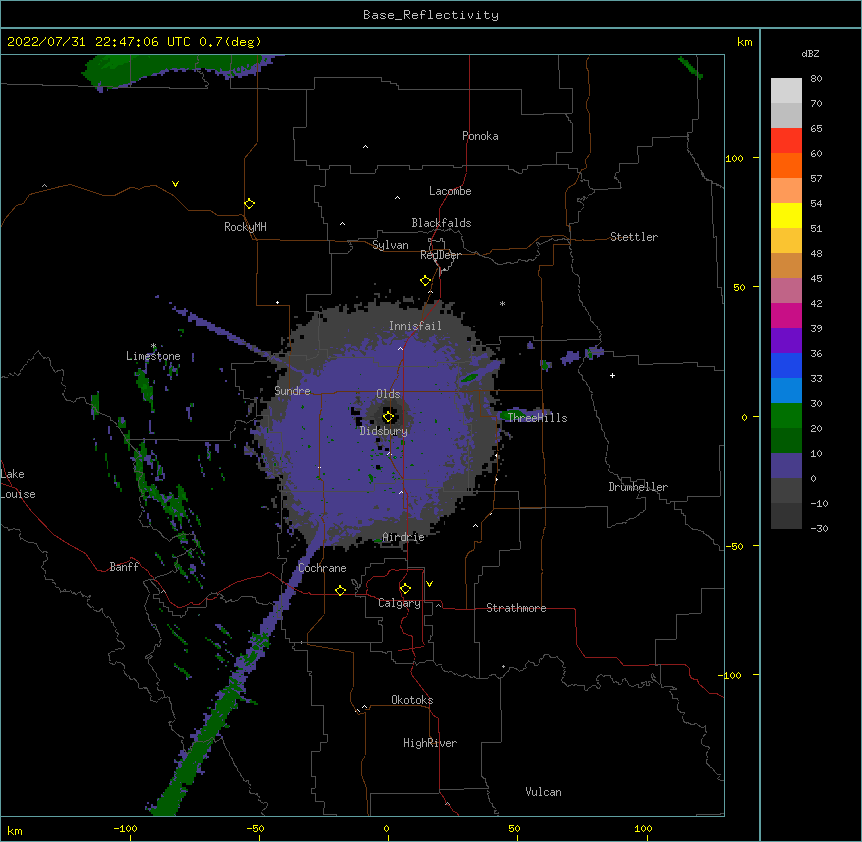862x842 pixels.
Task: Choose the blue 36 dBZ legend swatch
Action: click(x=786, y=365)
